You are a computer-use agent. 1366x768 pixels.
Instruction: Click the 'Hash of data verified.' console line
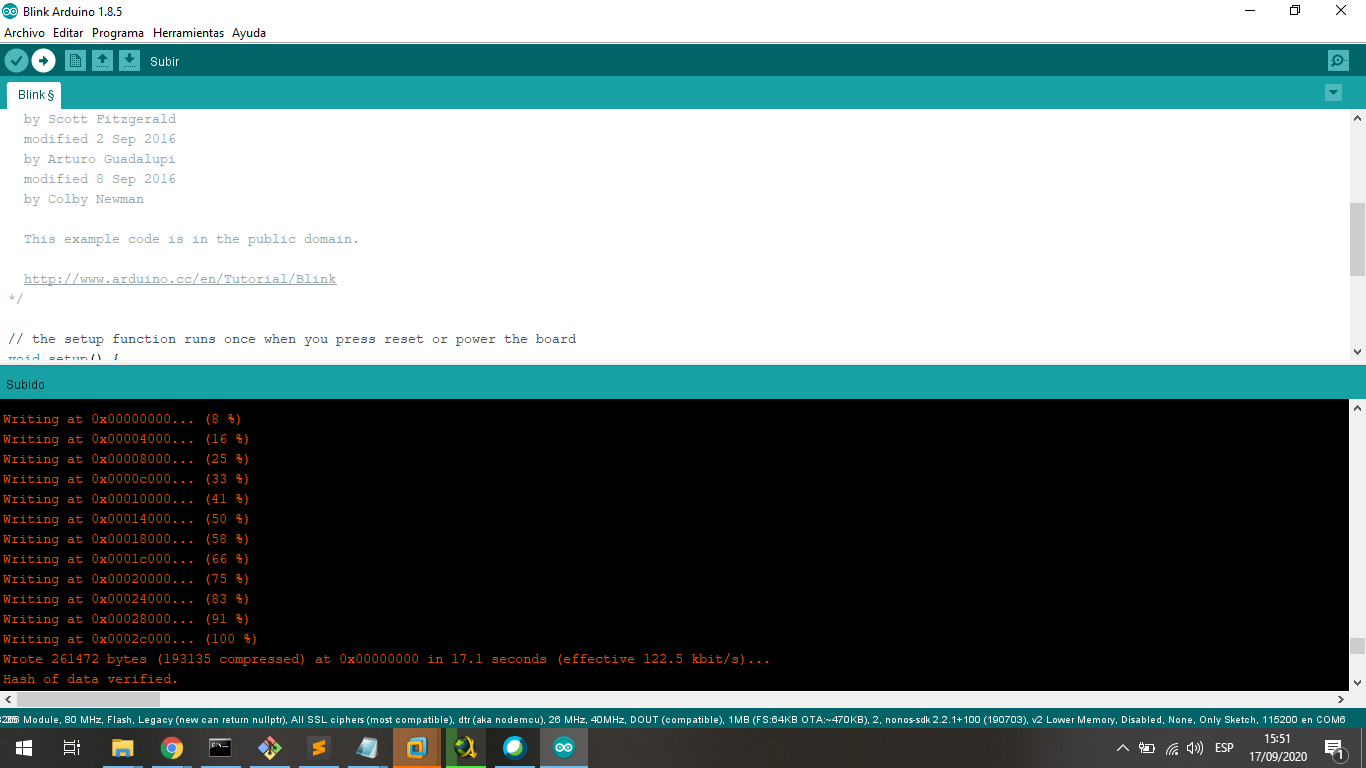(x=90, y=679)
